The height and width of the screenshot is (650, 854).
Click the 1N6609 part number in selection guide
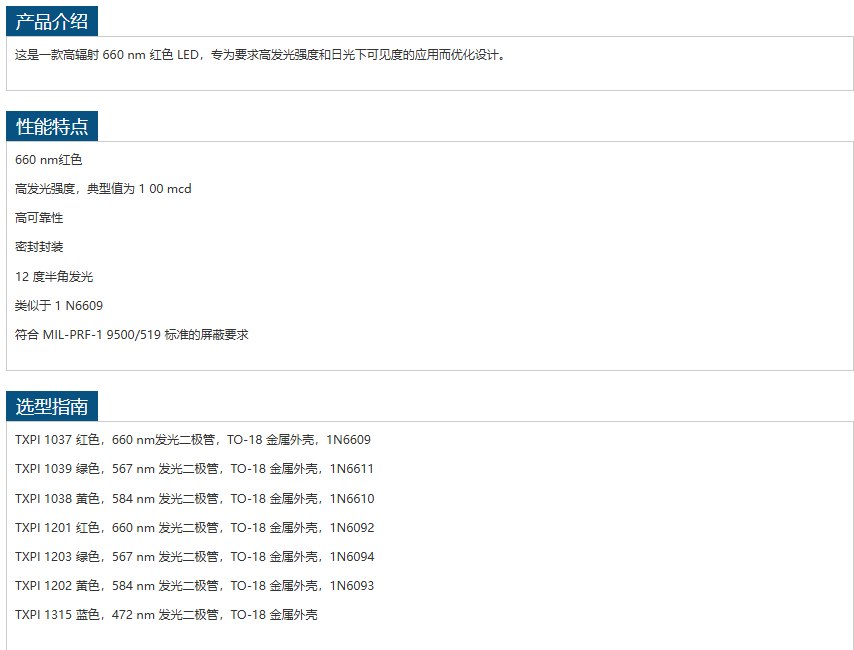349,440
